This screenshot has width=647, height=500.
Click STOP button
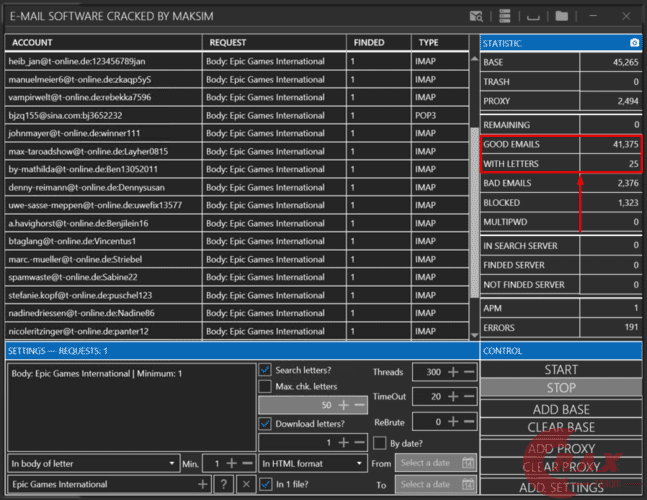pos(561,388)
